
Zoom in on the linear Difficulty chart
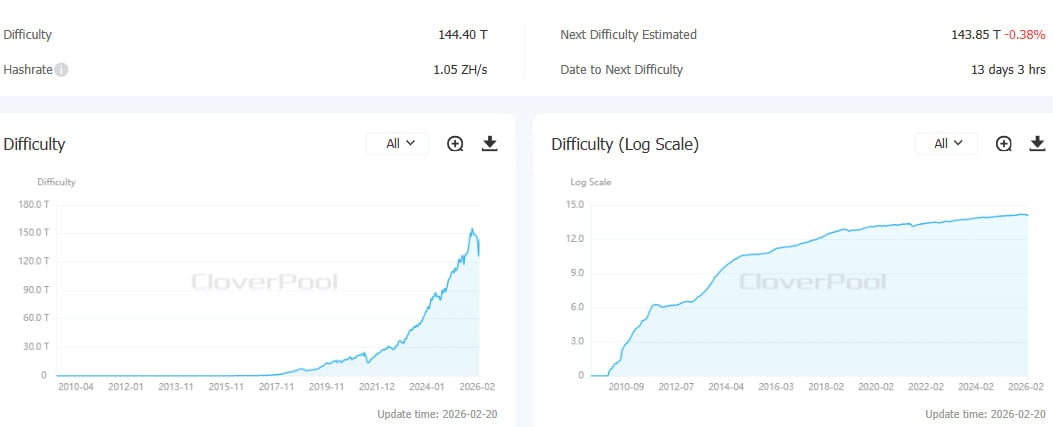coord(455,144)
